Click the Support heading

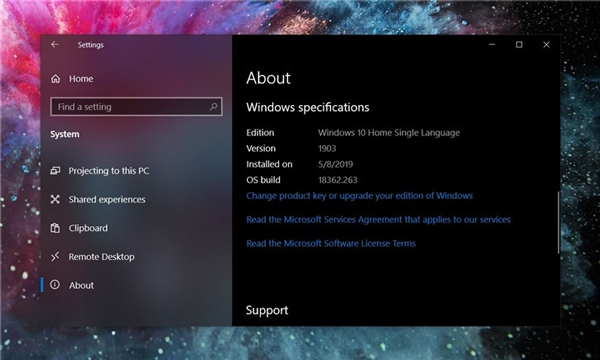pos(267,310)
